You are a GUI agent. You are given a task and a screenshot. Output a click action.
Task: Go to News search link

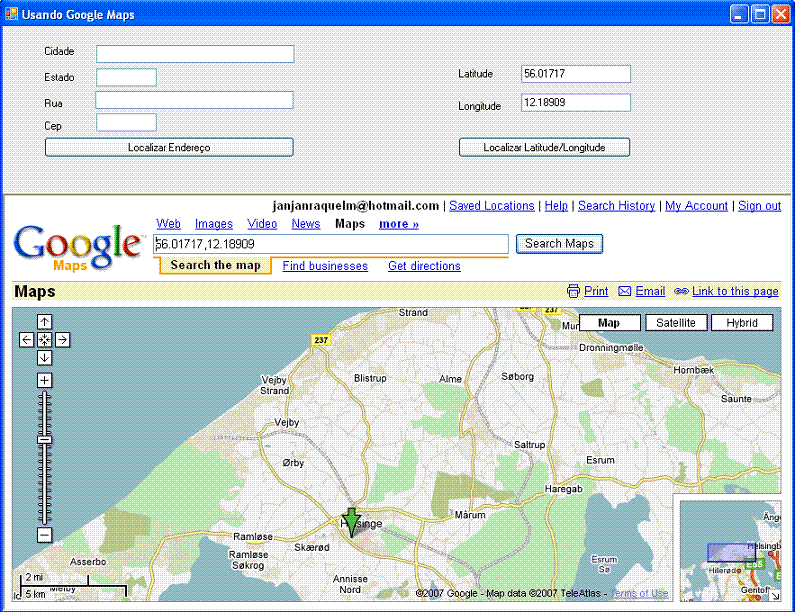pyautogui.click(x=306, y=224)
